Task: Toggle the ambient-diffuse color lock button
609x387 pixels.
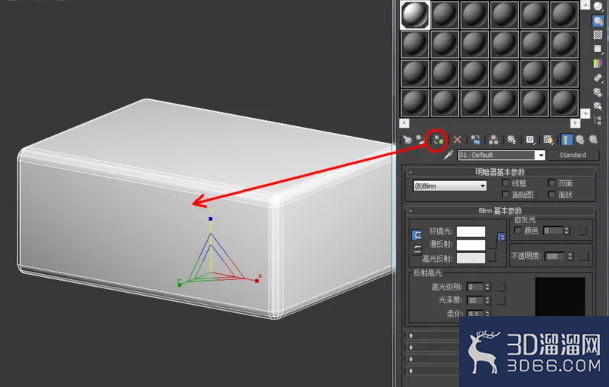Action: [x=416, y=235]
